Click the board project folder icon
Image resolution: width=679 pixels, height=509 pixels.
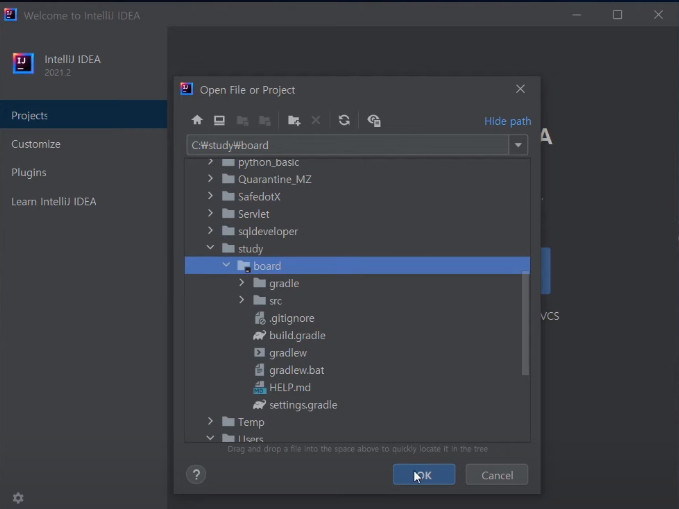[244, 266]
